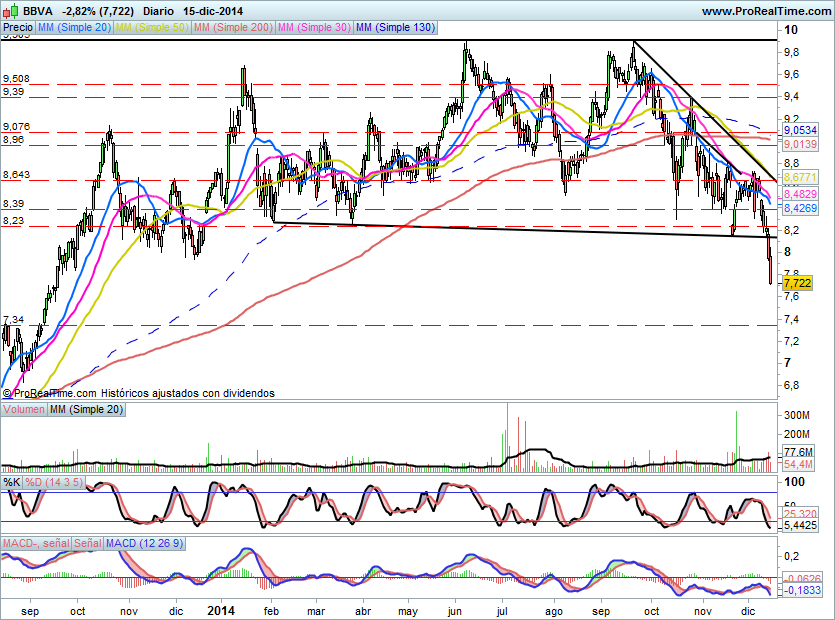Click the 8,39 level label

point(13,203)
